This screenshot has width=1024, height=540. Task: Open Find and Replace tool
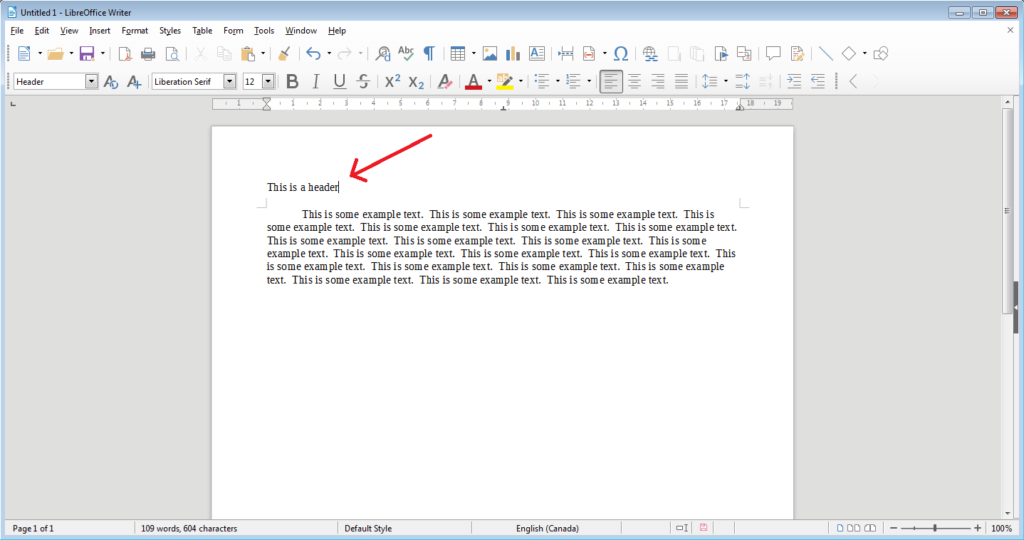[x=383, y=53]
